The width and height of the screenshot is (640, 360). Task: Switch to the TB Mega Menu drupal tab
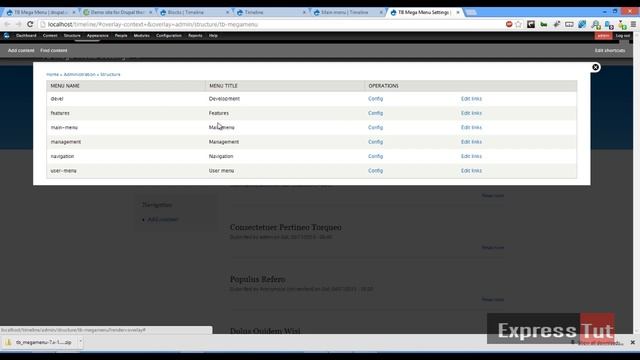[x=41, y=13]
